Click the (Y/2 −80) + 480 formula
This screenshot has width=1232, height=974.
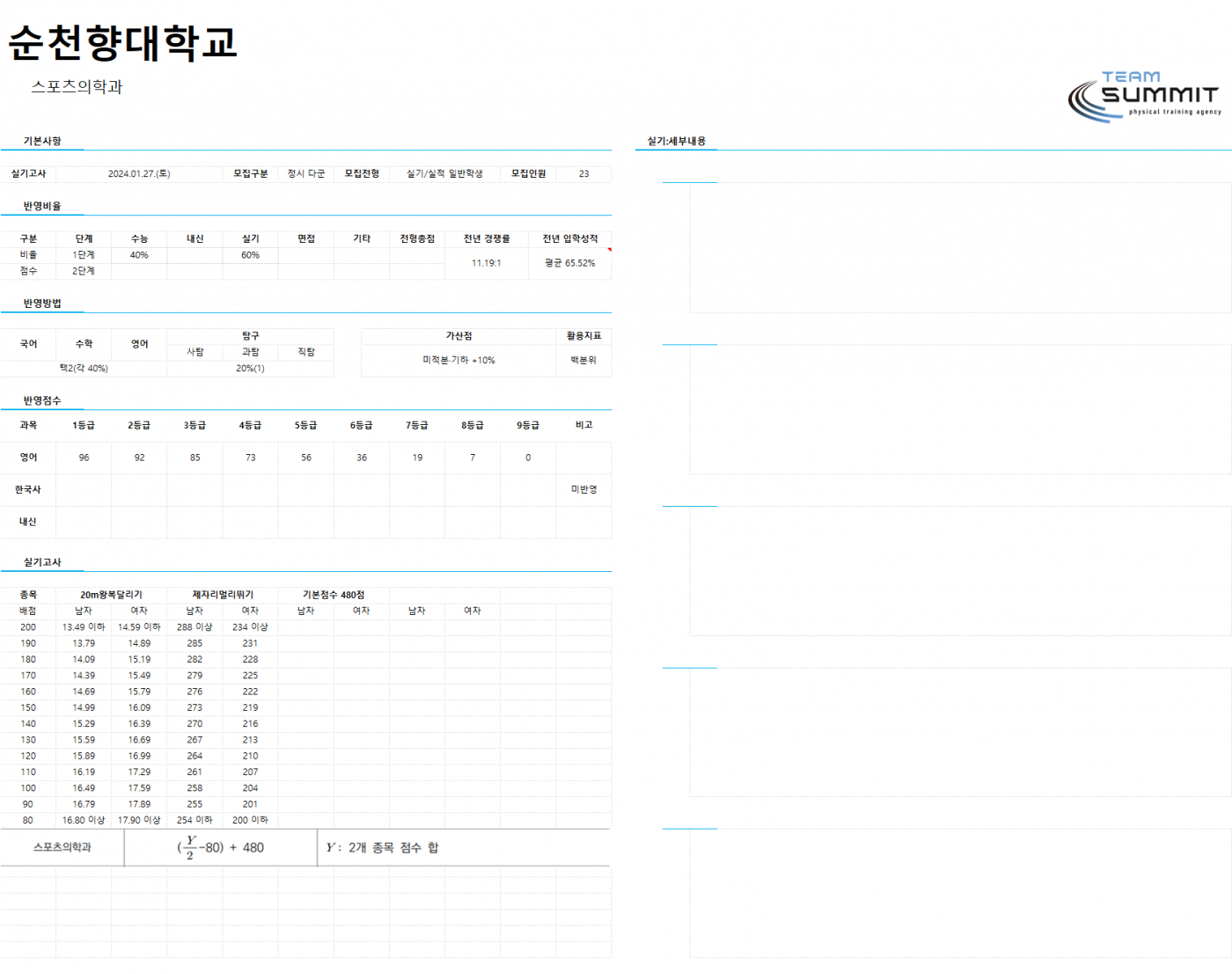221,847
